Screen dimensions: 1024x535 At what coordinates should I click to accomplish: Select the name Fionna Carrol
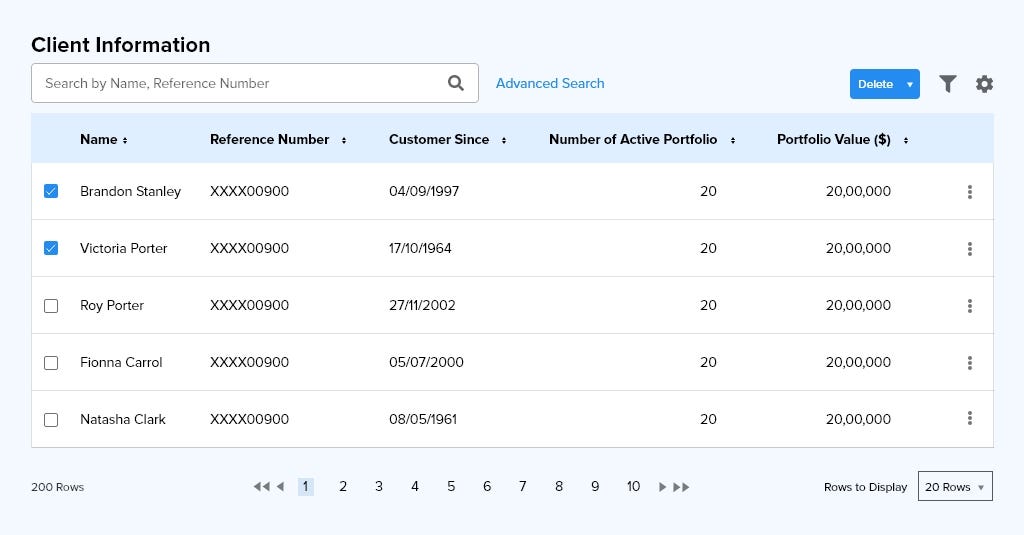[x=121, y=363]
